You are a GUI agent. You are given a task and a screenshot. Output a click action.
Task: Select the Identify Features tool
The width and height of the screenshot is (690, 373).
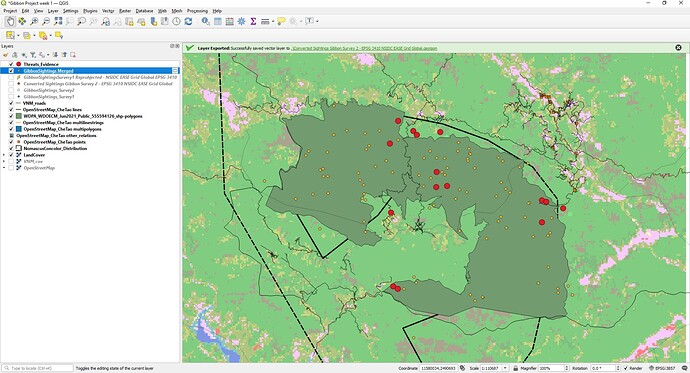[206, 21]
